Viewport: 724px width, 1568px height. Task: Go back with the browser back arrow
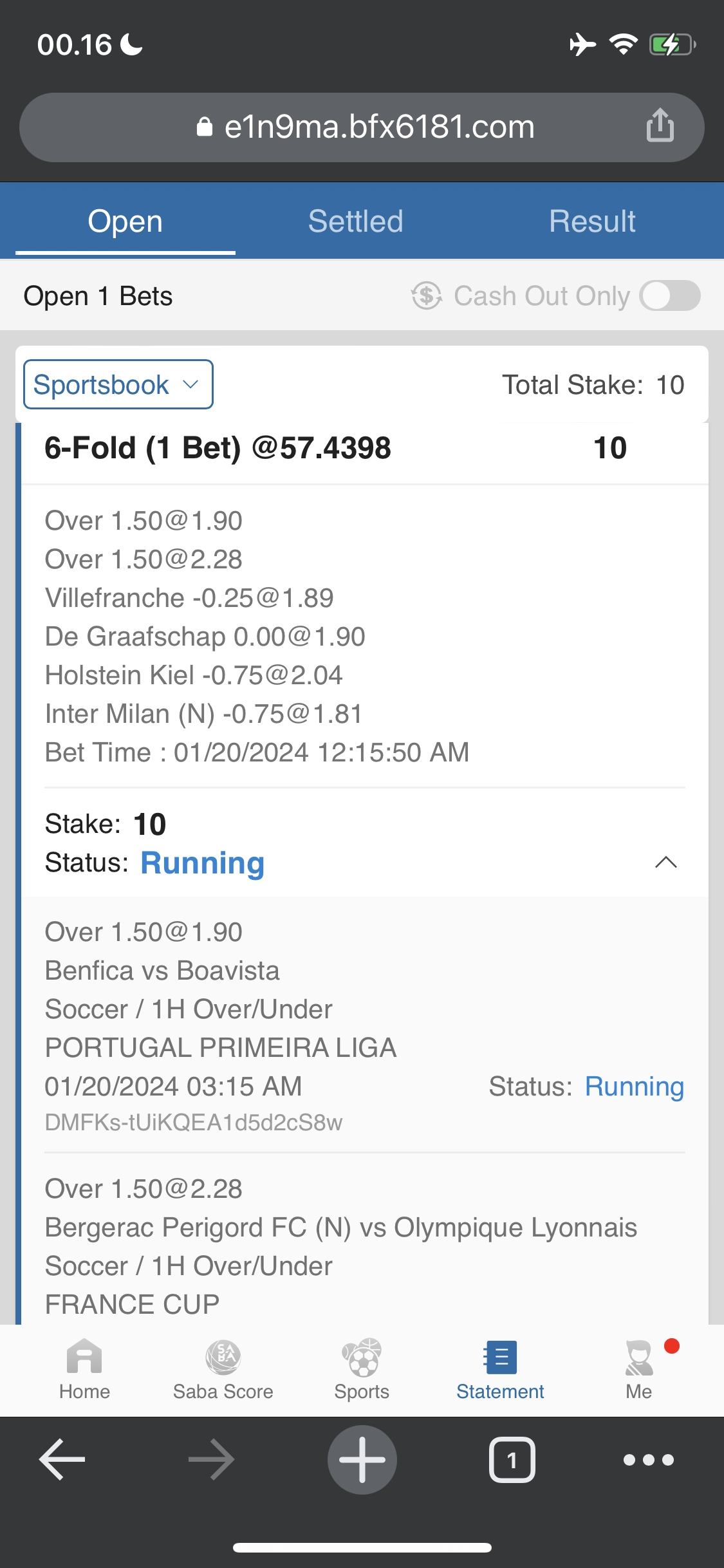coord(62,1459)
